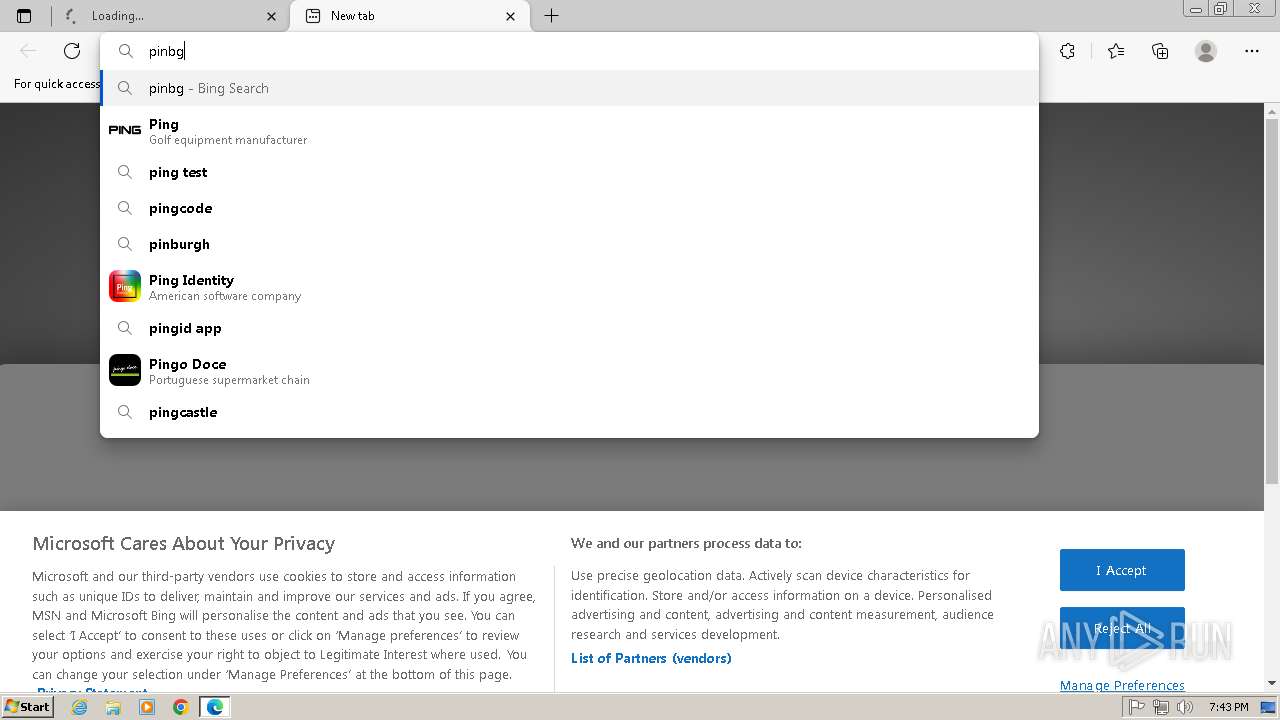Open the Extensions puzzle icon
This screenshot has height=720, width=1280.
(x=1067, y=51)
